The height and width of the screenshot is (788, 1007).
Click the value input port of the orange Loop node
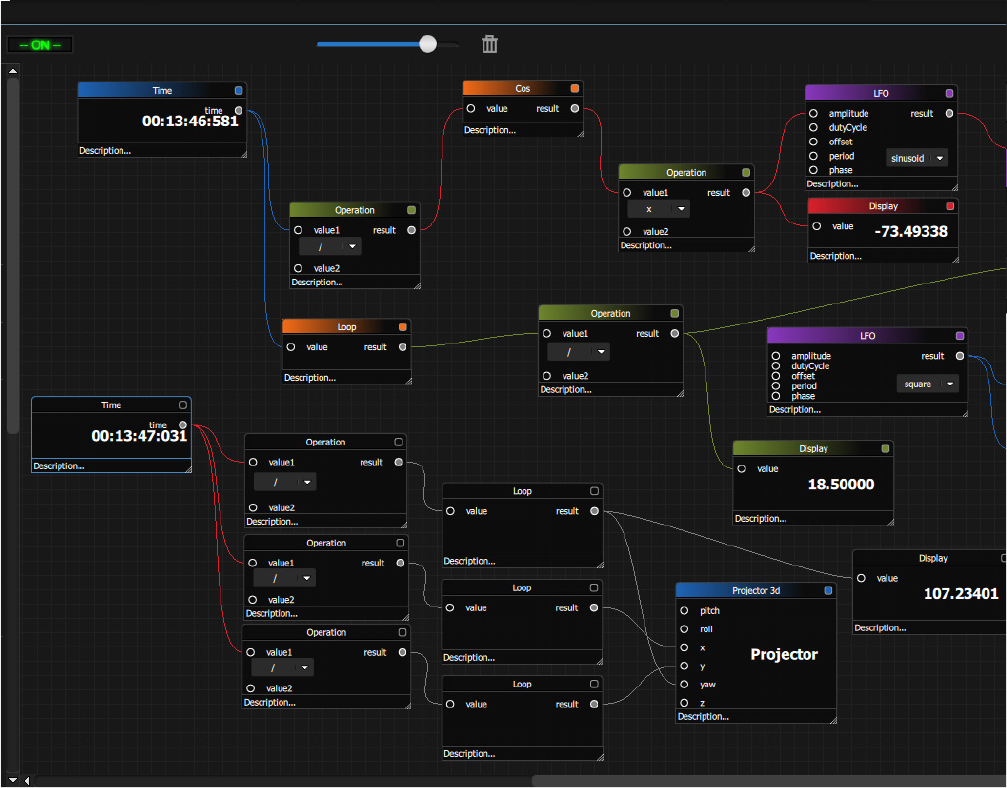pyautogui.click(x=291, y=347)
